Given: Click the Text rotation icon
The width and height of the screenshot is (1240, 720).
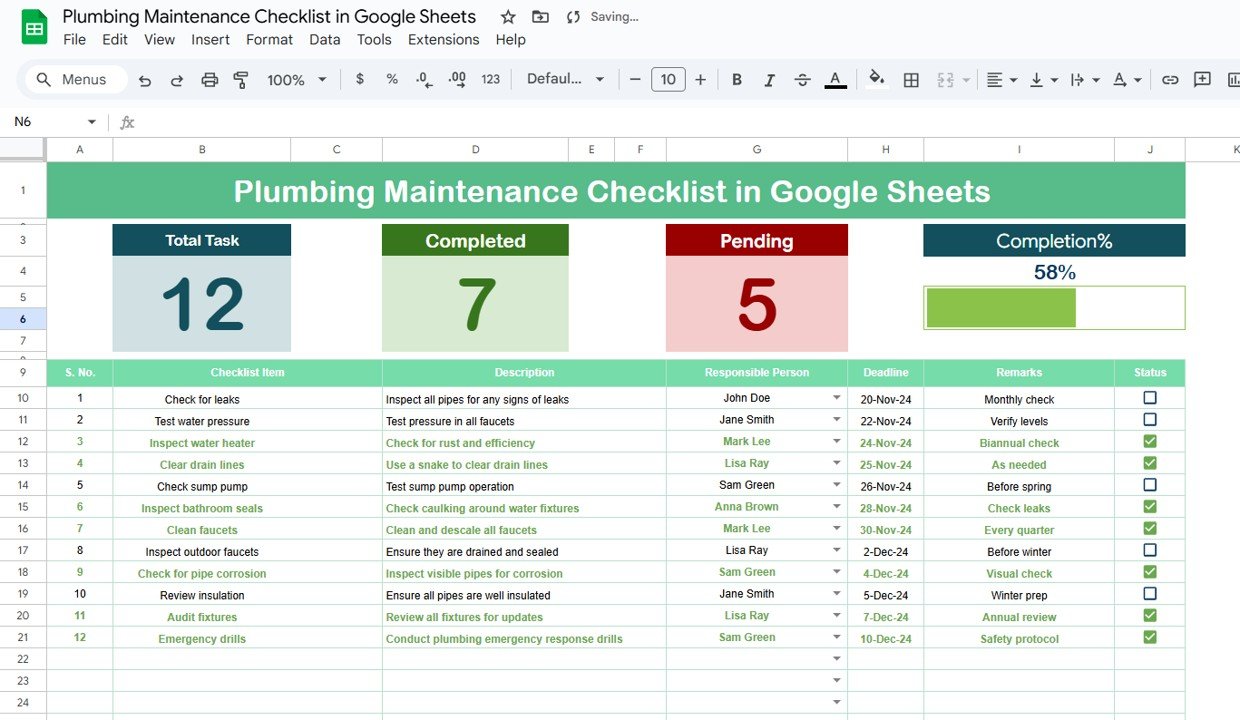Looking at the screenshot, I should [1120, 80].
